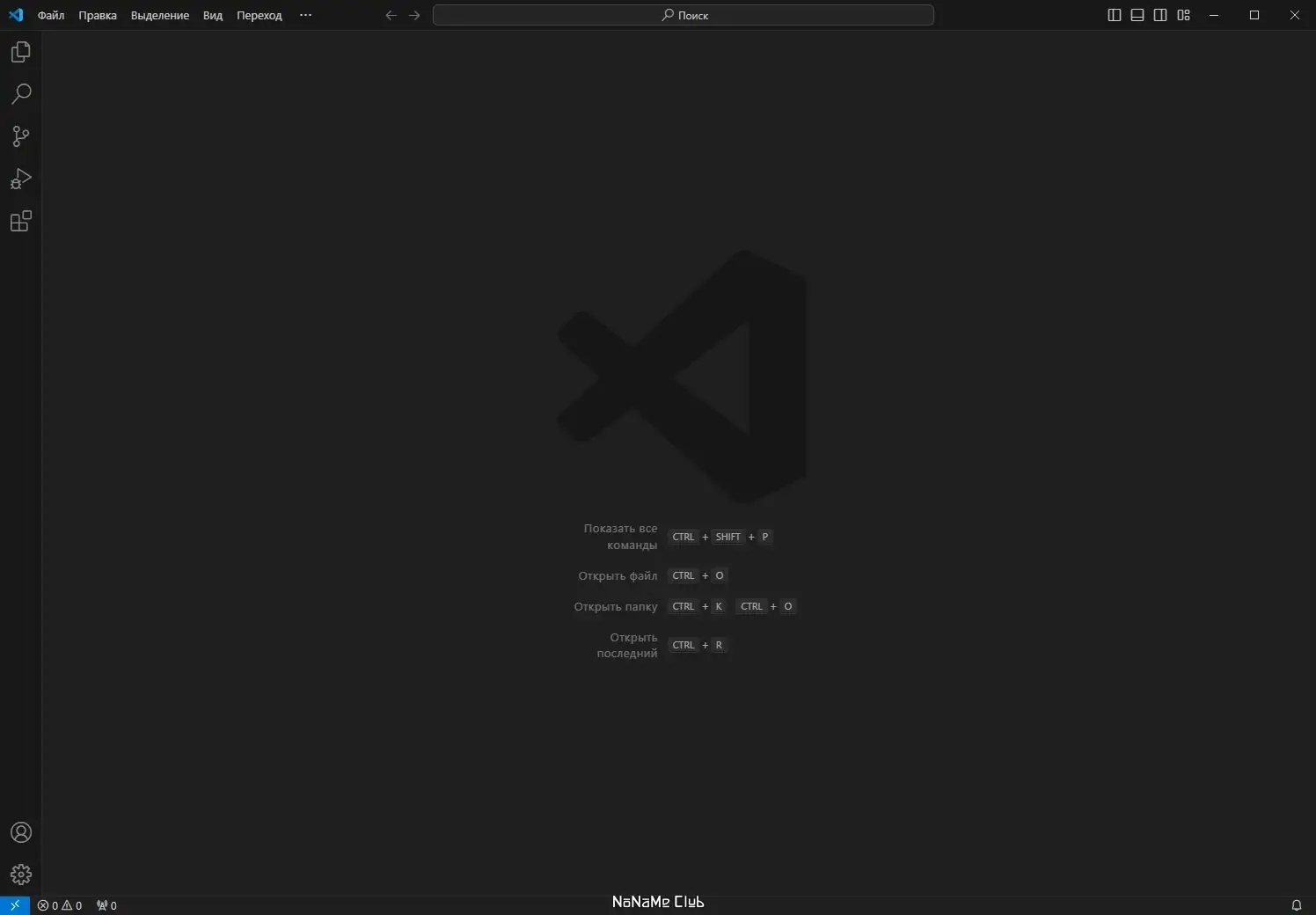This screenshot has height=915, width=1316.
Task: Show errors and warnings count in status bar
Action: pyautogui.click(x=60, y=905)
